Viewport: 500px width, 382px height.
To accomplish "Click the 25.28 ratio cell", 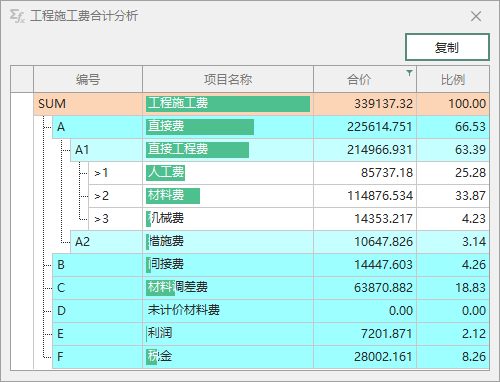I will (x=453, y=173).
